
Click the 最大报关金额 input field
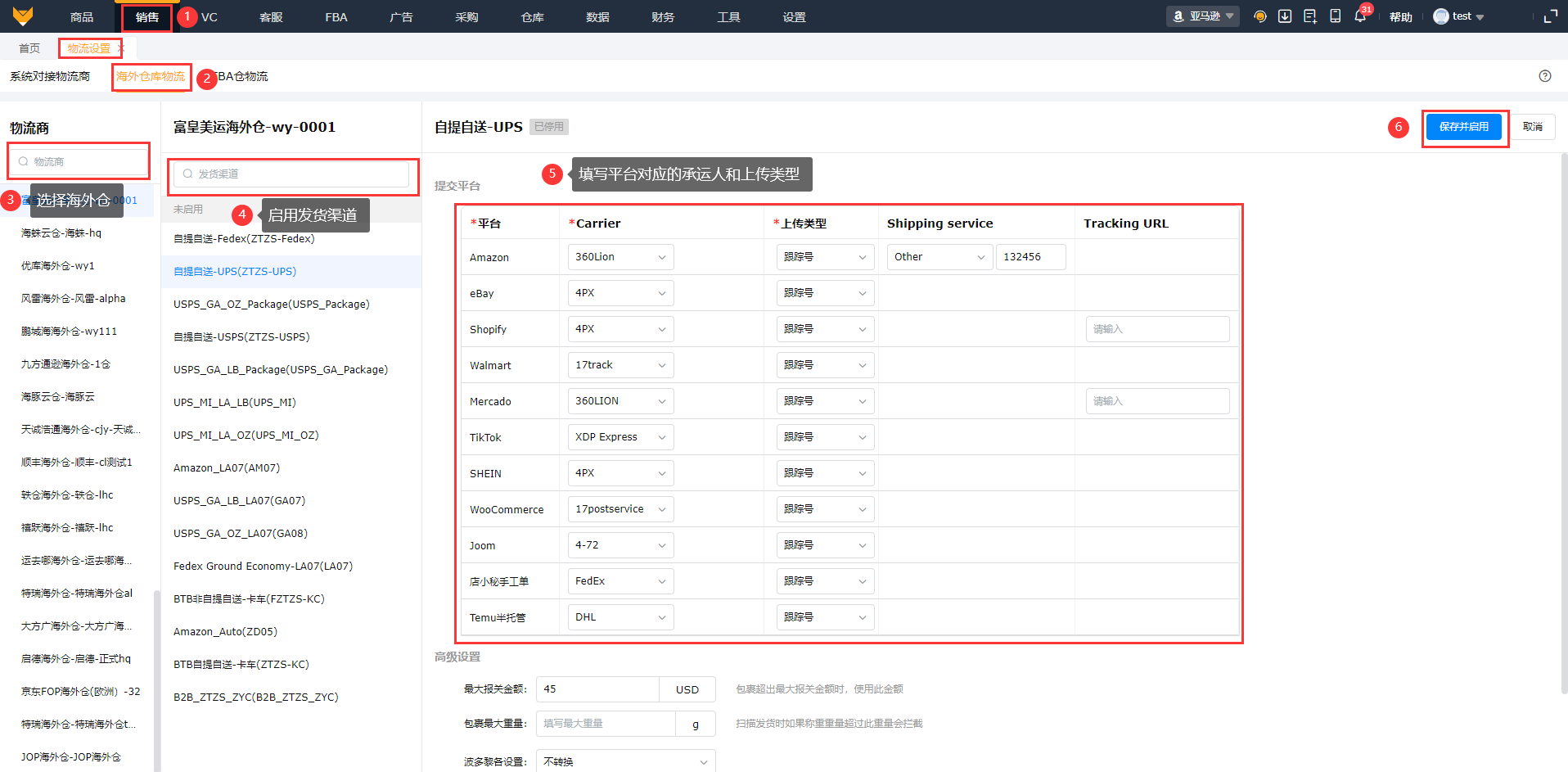click(x=597, y=689)
